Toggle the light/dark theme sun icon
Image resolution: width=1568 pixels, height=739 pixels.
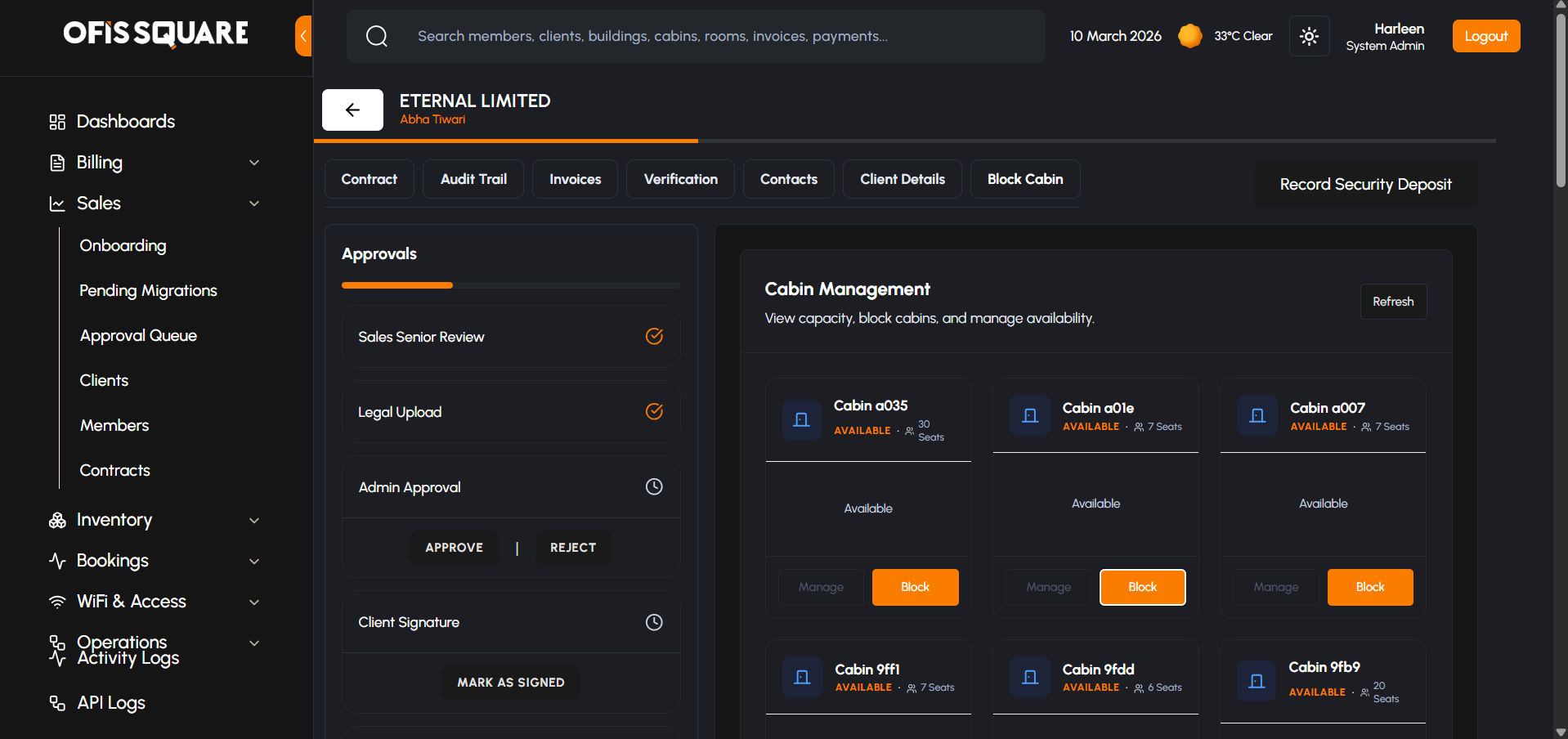coord(1309,36)
